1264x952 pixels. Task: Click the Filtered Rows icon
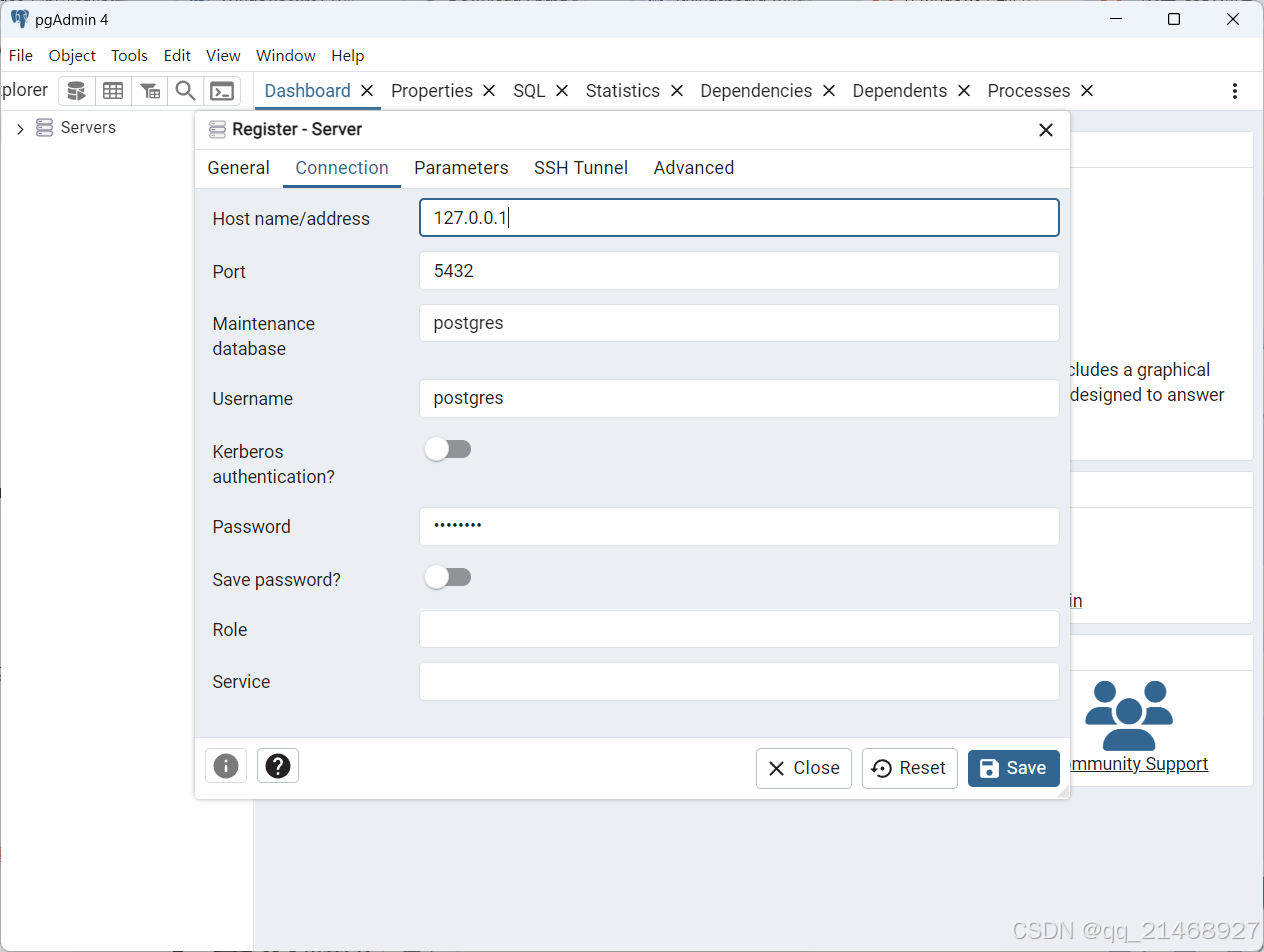150,91
